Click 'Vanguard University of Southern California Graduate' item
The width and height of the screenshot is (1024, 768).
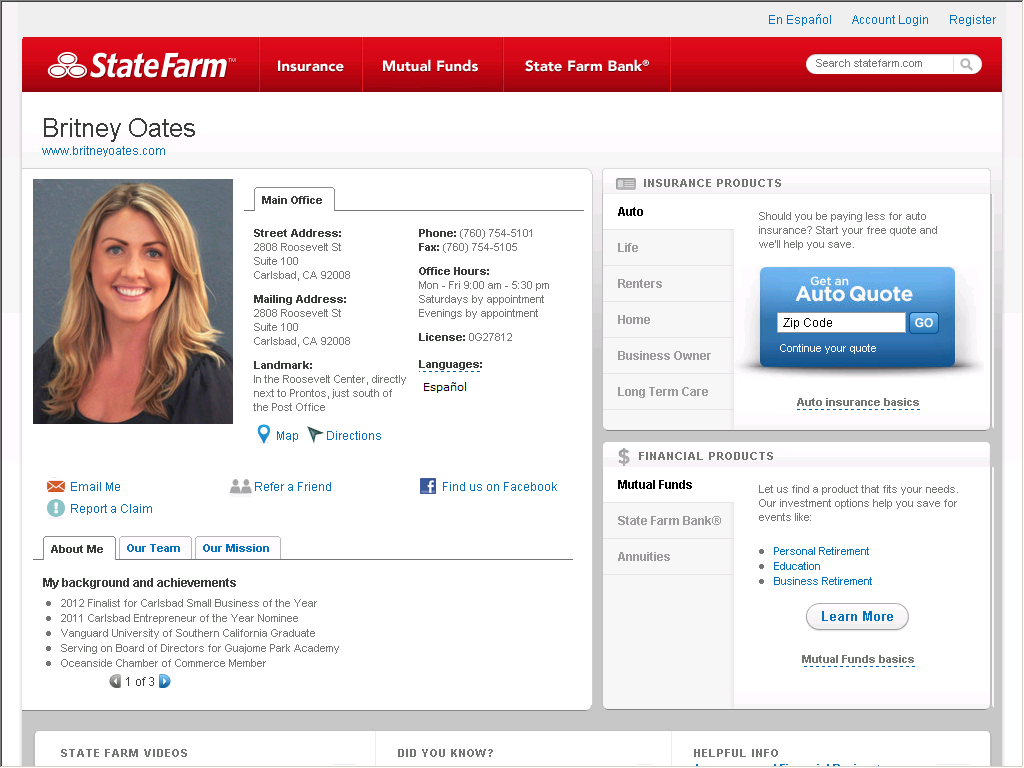pos(188,633)
